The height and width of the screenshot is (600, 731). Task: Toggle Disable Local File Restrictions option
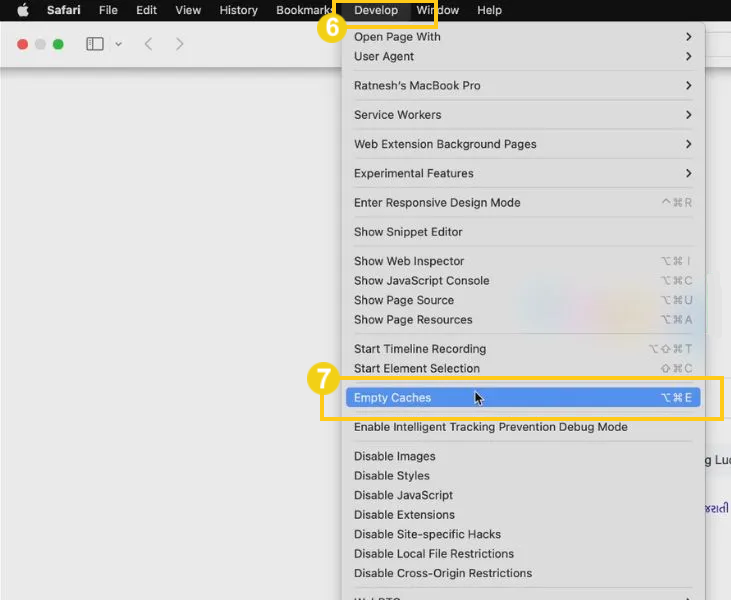coord(523,554)
